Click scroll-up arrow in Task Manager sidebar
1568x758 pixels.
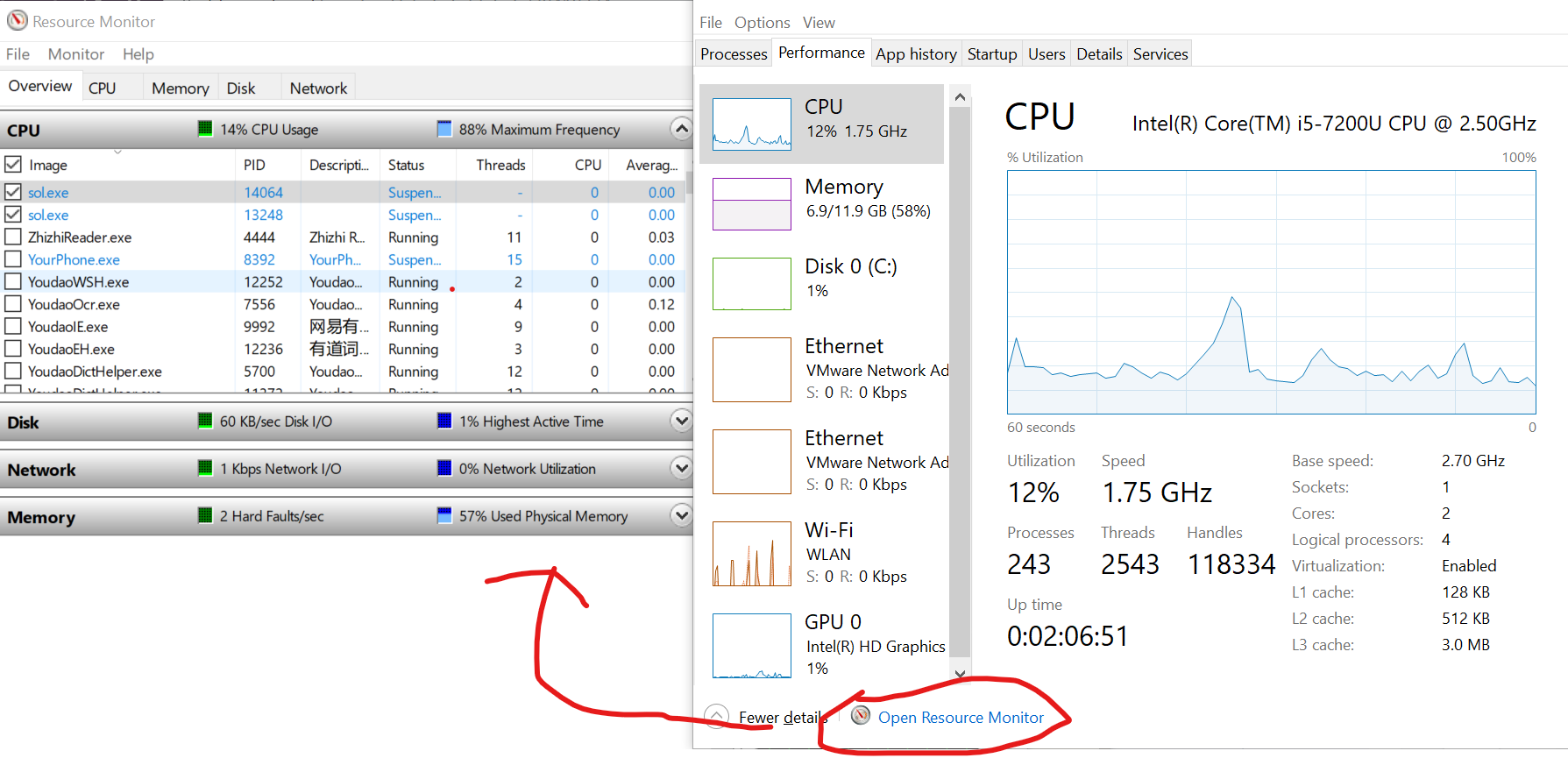(x=960, y=96)
